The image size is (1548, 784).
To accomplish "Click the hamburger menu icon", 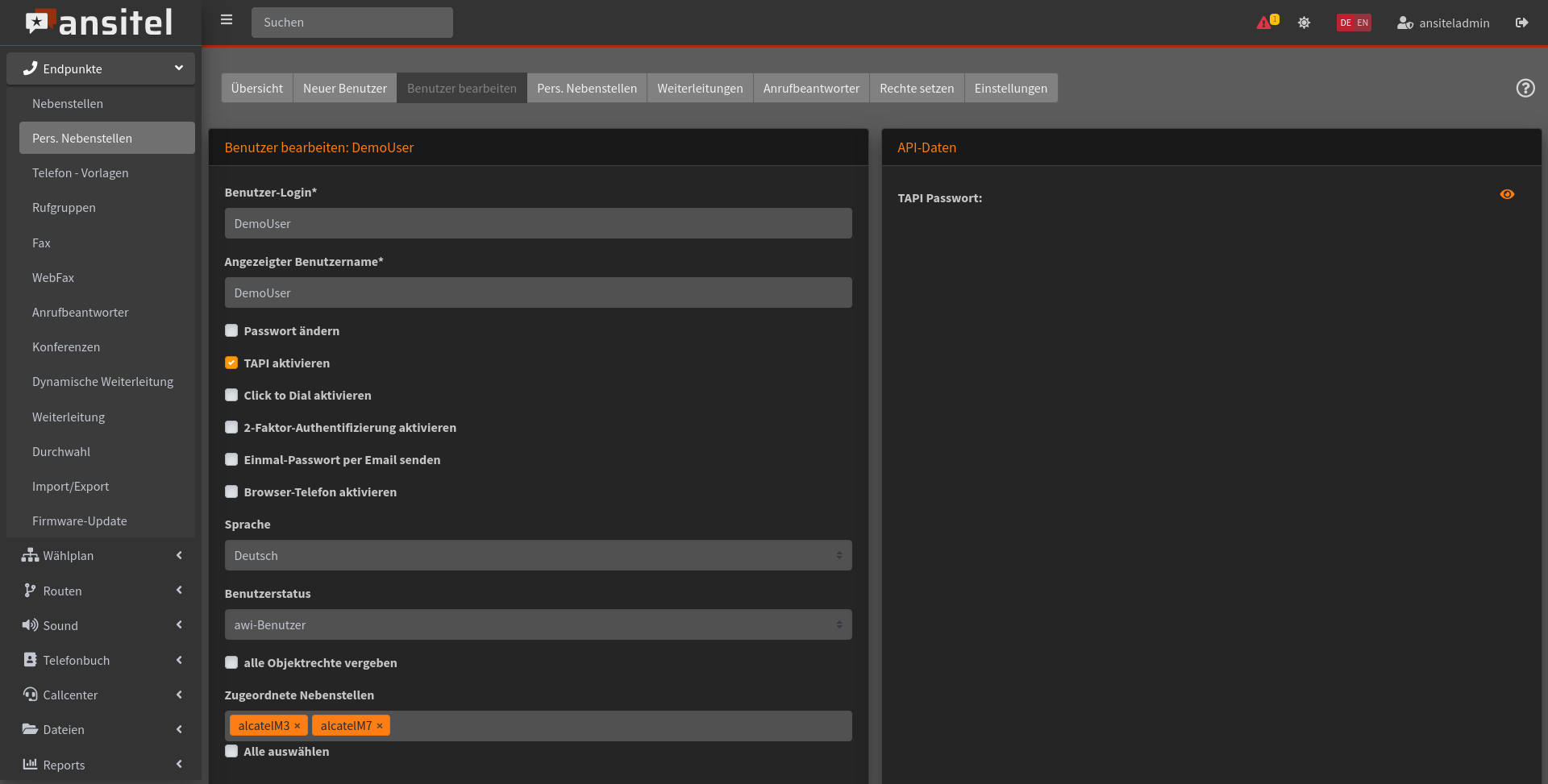I will coord(227,20).
